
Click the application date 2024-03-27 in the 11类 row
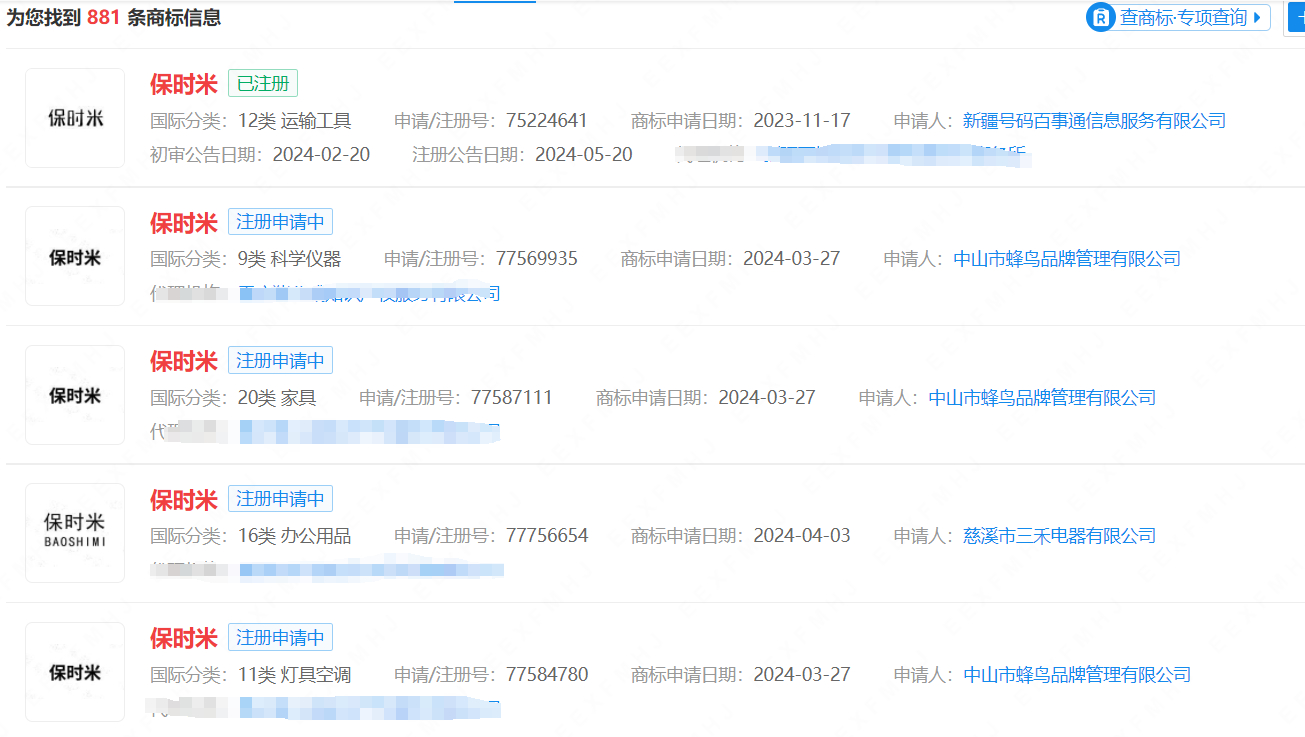802,675
